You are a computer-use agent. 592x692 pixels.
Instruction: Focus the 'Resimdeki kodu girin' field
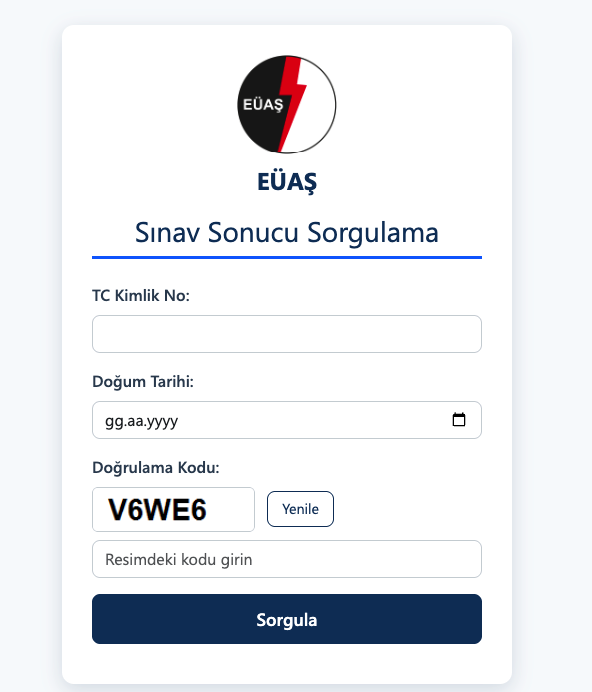tap(287, 559)
